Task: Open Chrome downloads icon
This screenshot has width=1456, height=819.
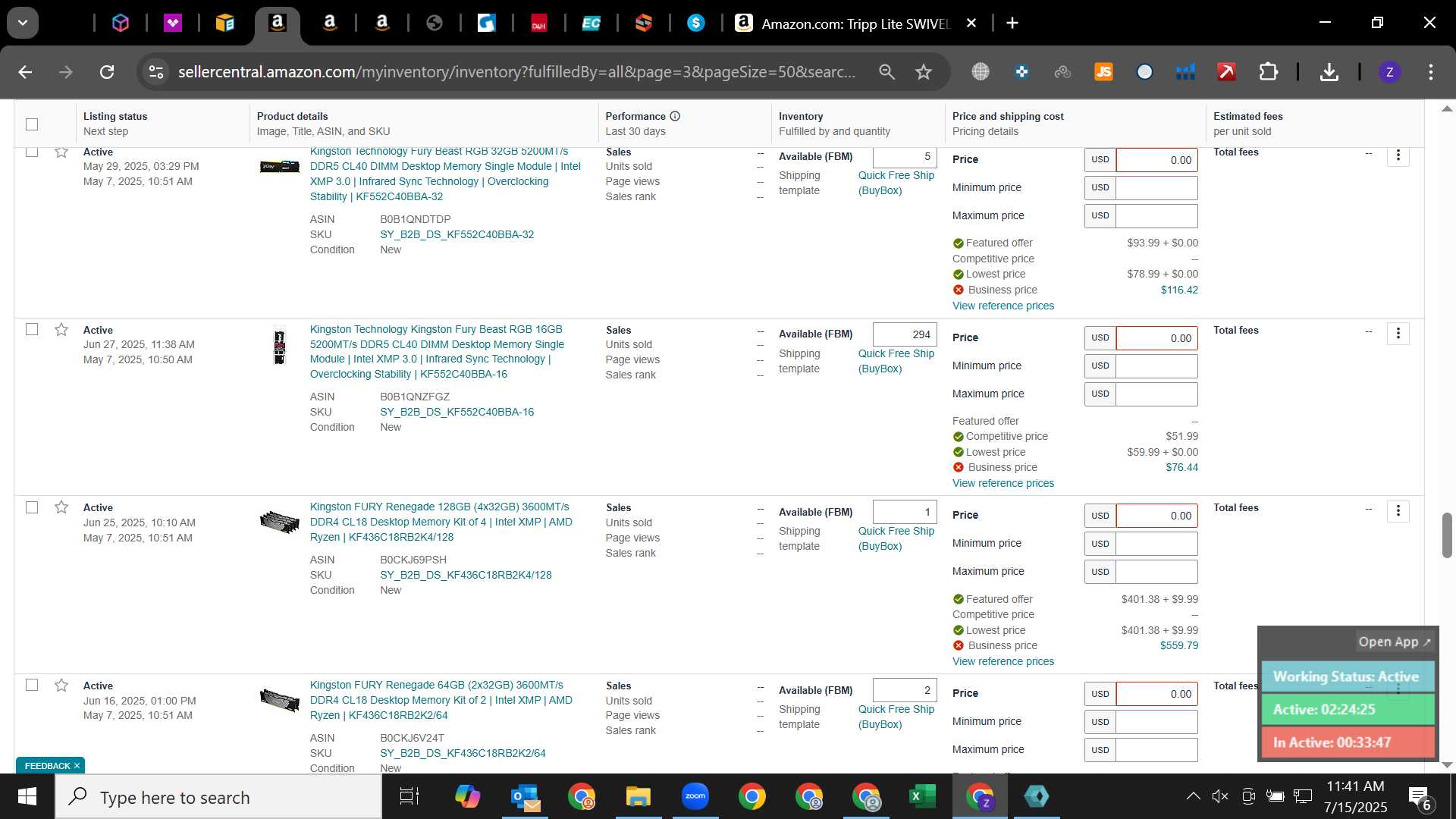Action: 1329,72
